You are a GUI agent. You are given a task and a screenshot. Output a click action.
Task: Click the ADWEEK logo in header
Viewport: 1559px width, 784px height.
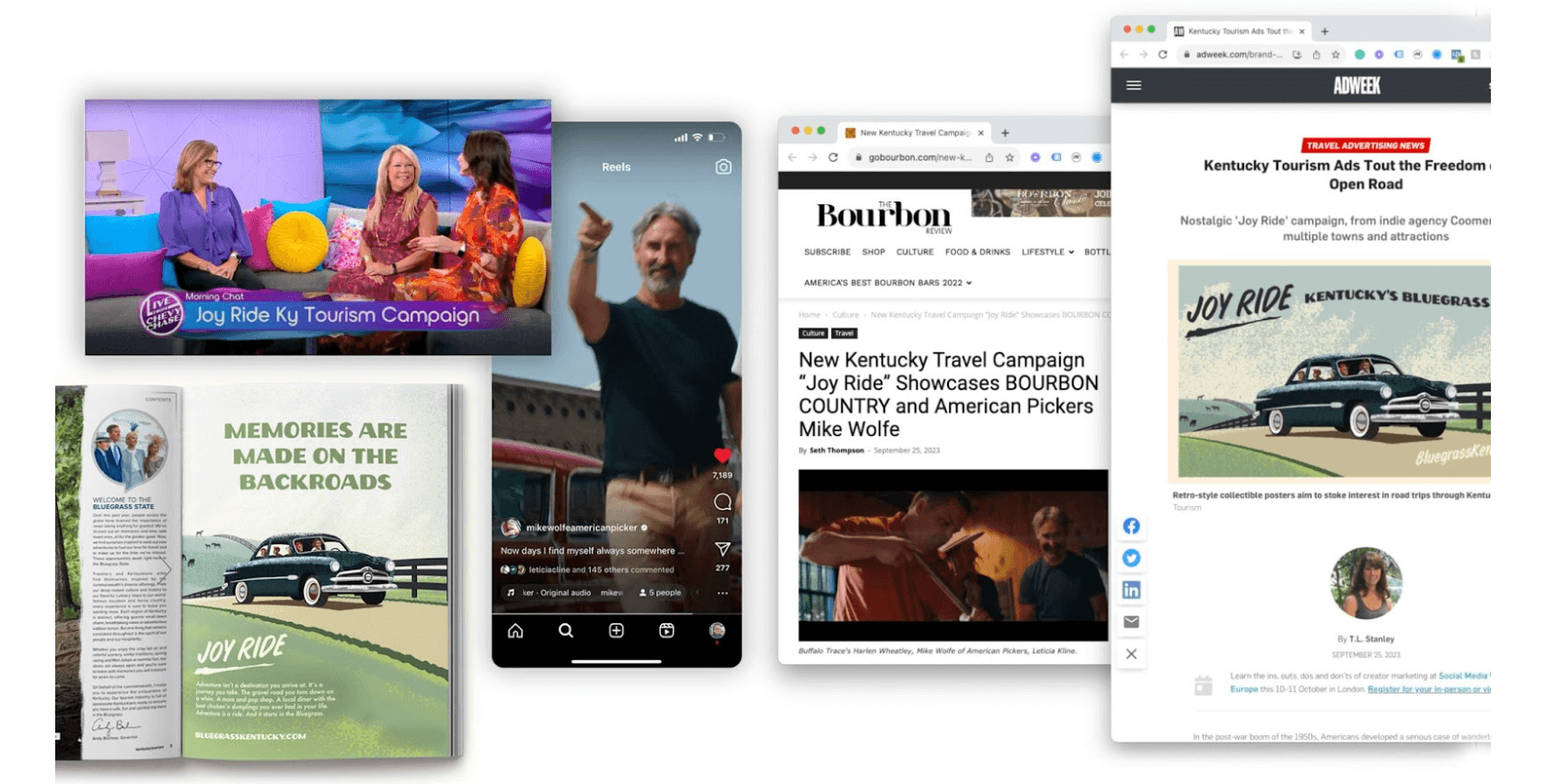(1357, 86)
